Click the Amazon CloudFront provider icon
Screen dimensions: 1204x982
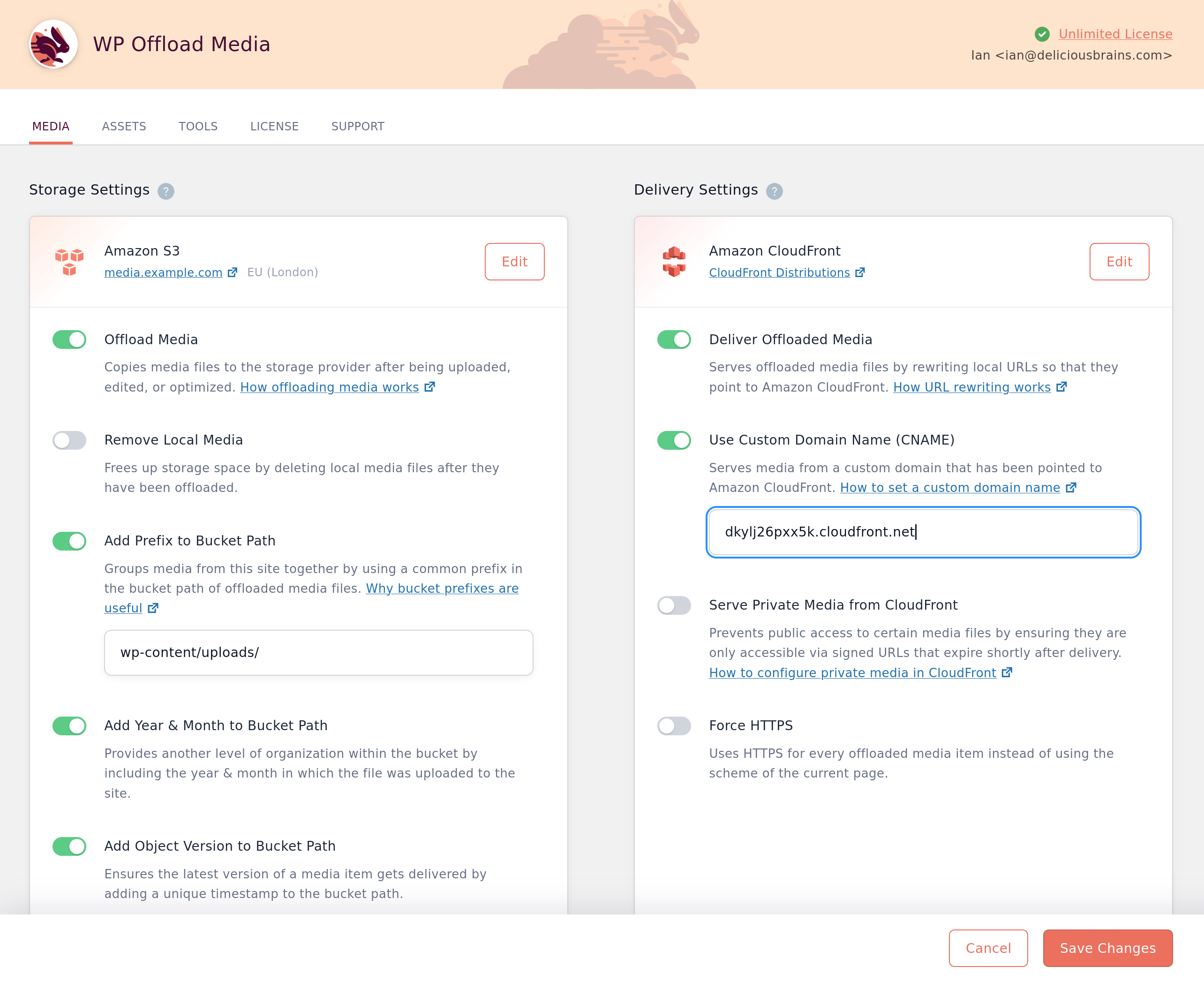[674, 261]
